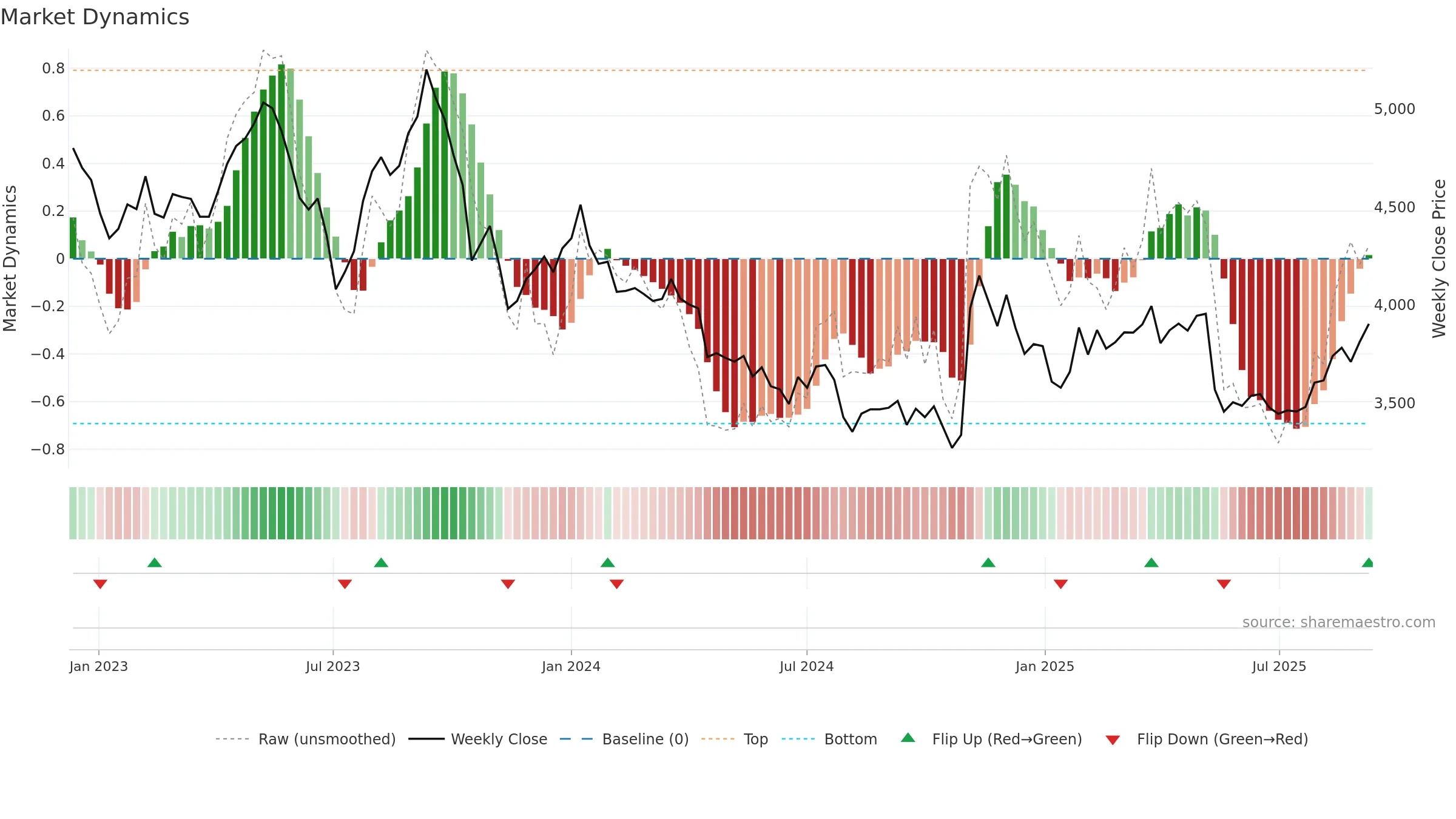
Task: Click the red Flip Down marker at January 2023
Action: coord(100,584)
